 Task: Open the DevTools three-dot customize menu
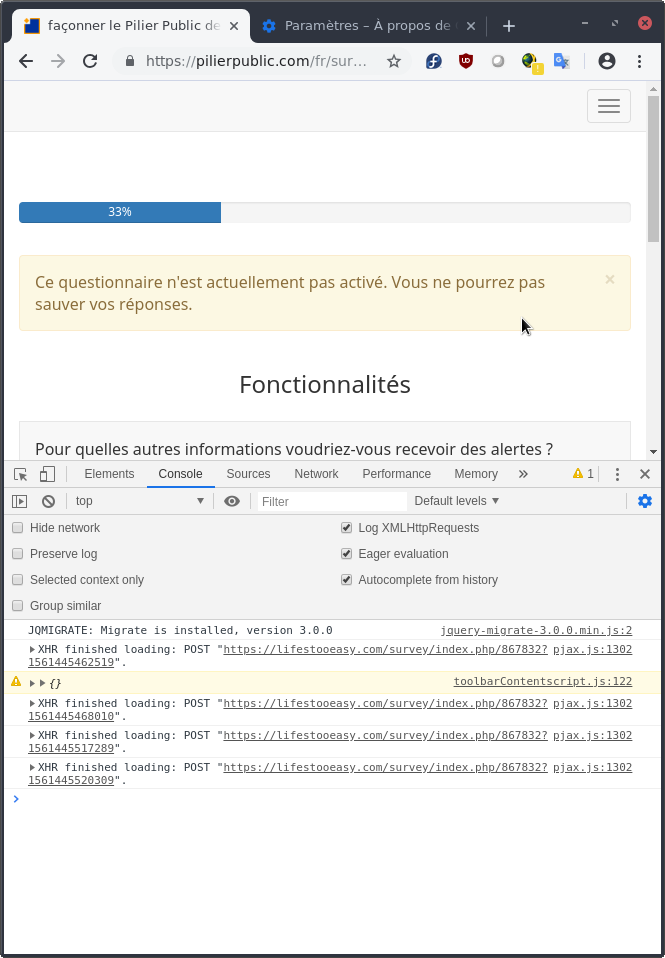(x=617, y=474)
